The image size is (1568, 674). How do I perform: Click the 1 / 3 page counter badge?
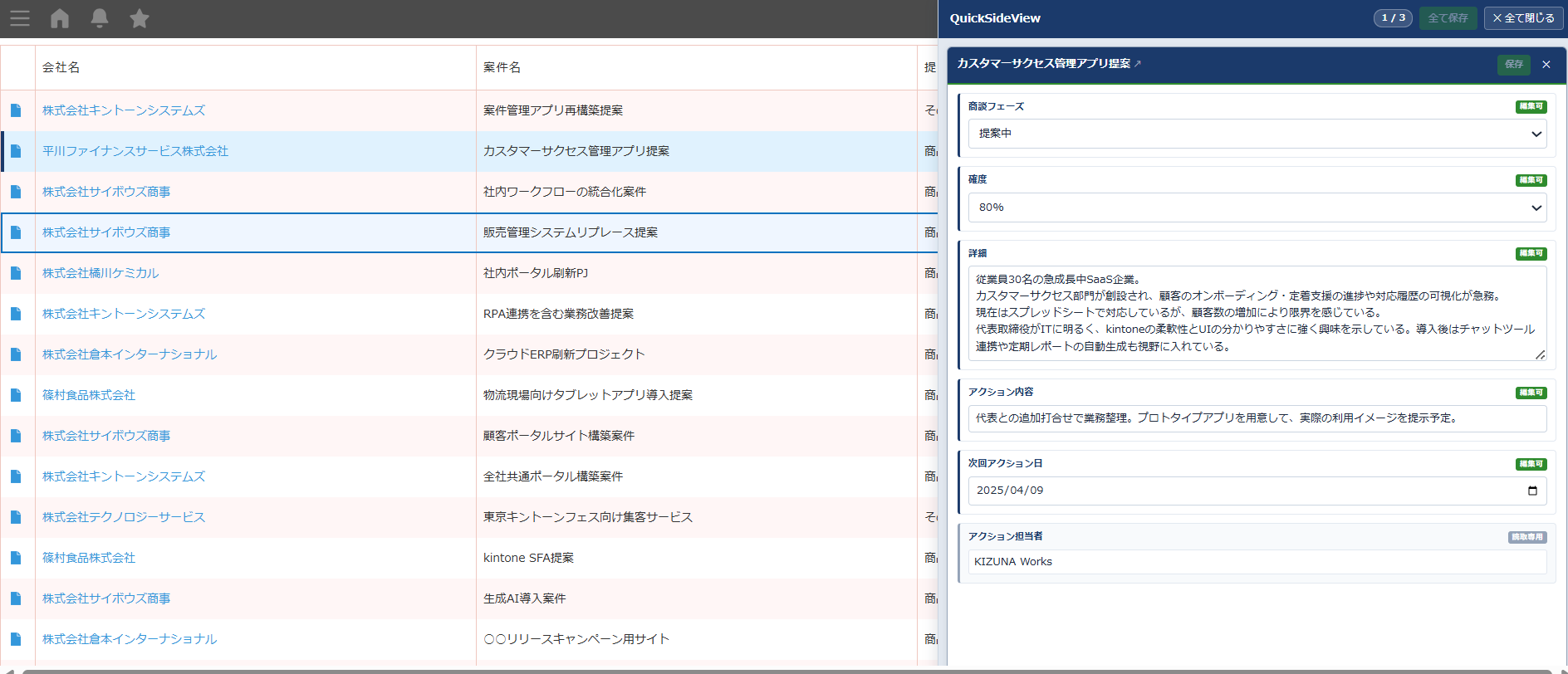(x=1393, y=18)
